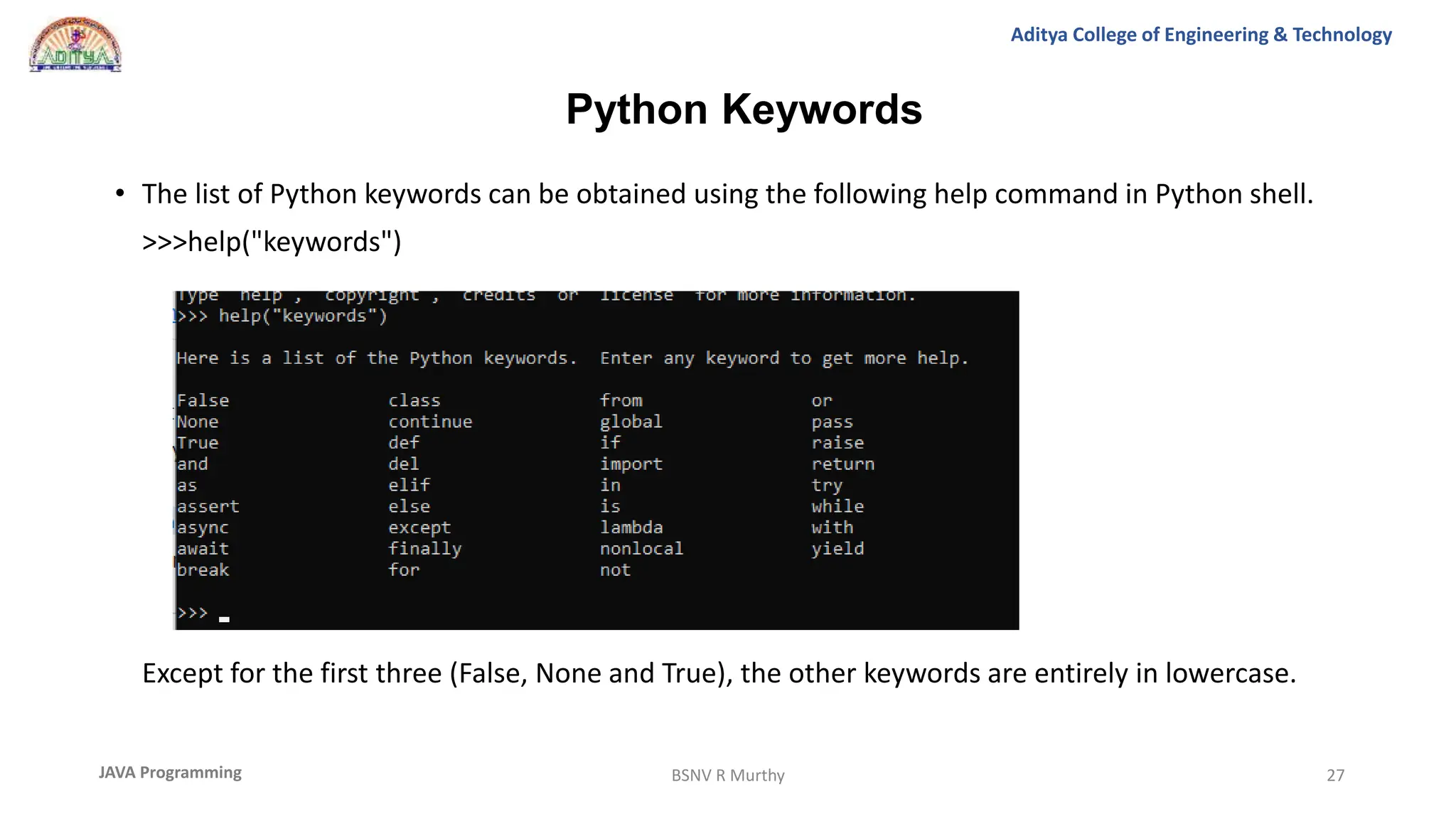Select keyword 'assert' in terminal

tap(208, 506)
